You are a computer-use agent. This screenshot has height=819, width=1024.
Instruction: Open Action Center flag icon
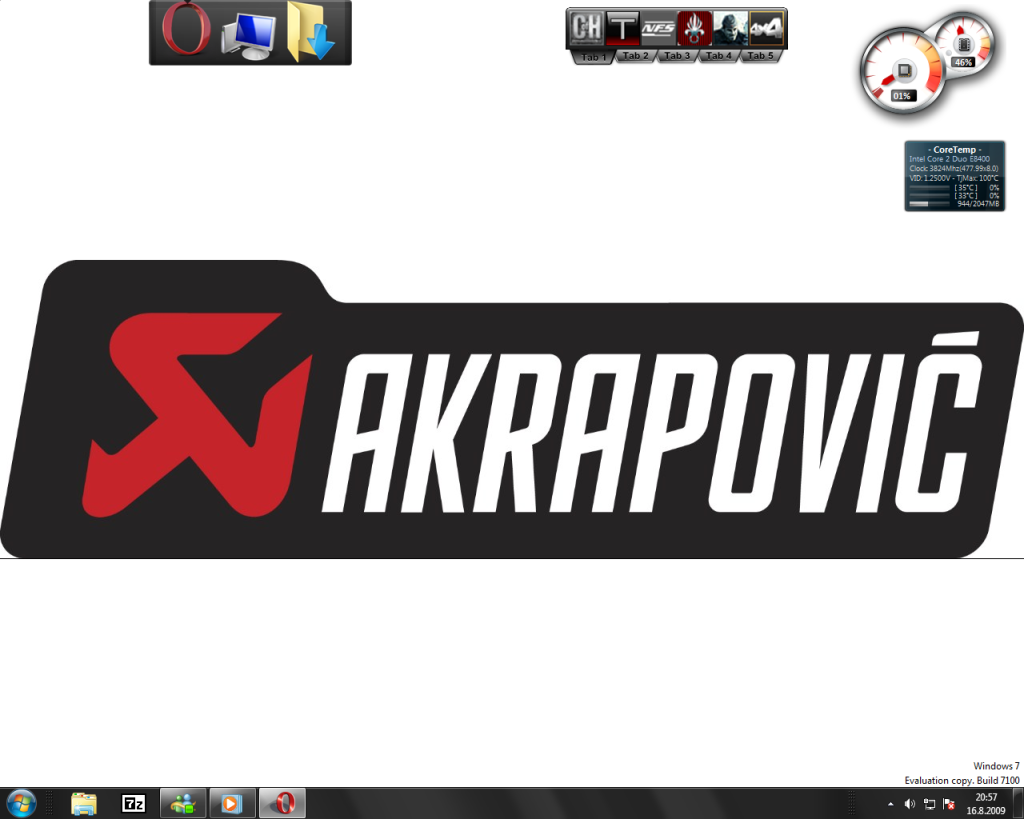coord(949,804)
